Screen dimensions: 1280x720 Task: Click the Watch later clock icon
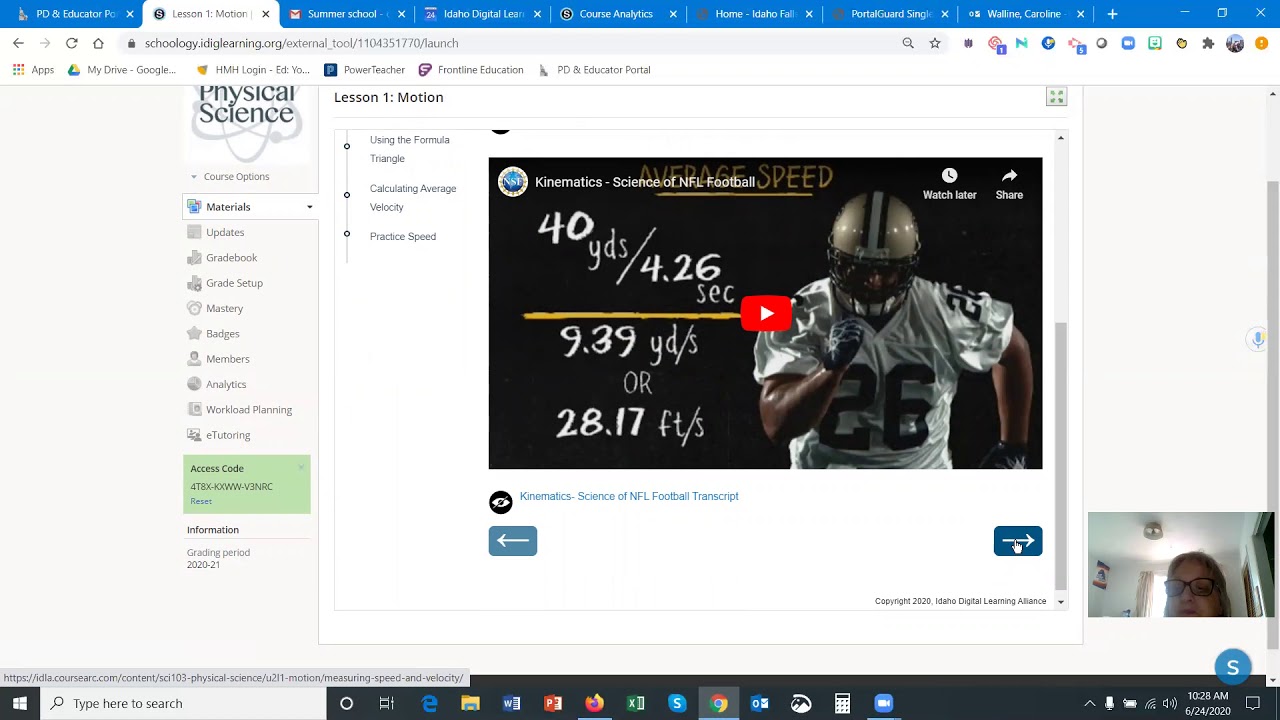coord(949,176)
